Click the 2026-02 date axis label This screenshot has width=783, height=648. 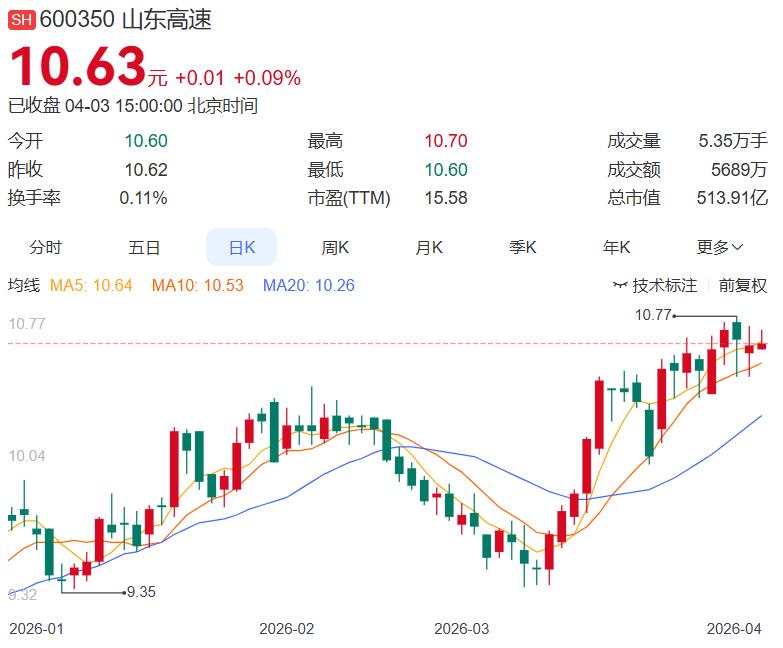[287, 629]
